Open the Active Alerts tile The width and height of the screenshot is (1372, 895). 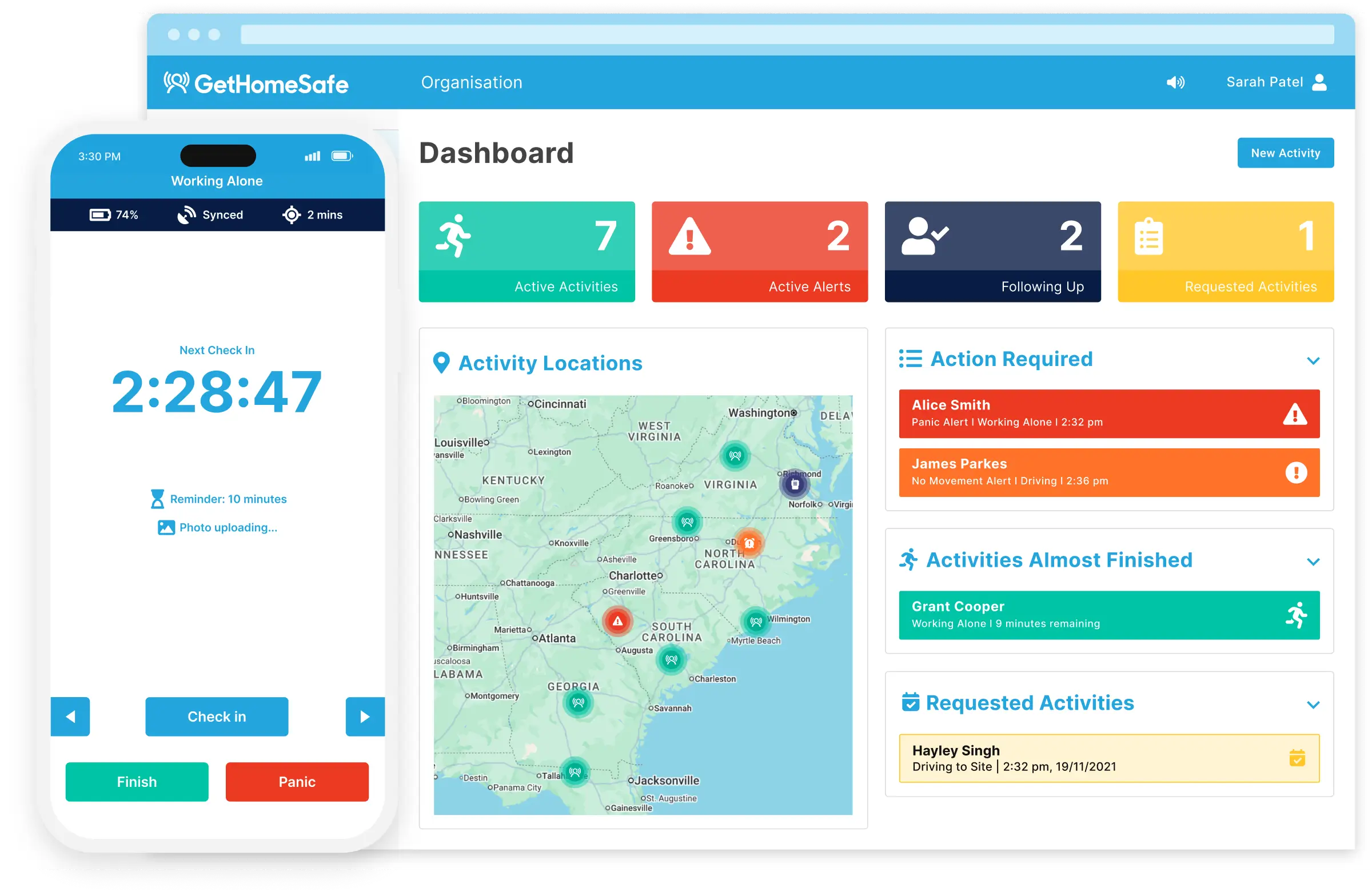[x=759, y=252]
